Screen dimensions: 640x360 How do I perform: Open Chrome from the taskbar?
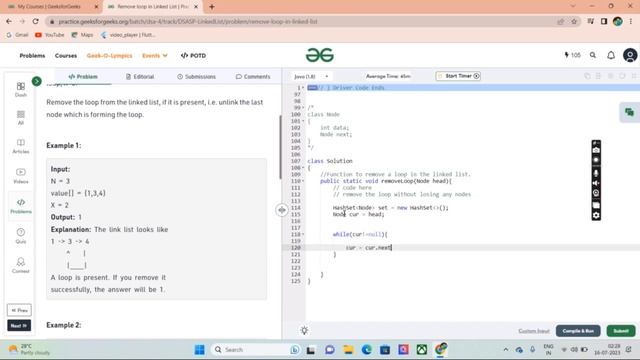pos(440,349)
